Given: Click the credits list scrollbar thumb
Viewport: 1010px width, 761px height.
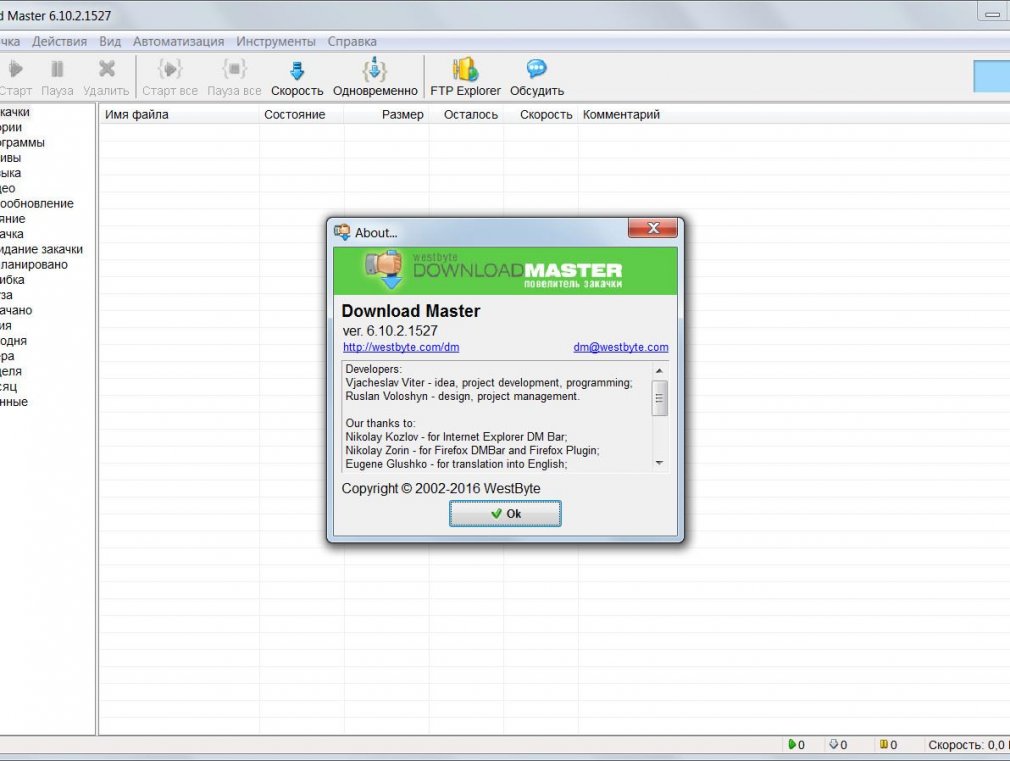Looking at the screenshot, I should coord(659,398).
